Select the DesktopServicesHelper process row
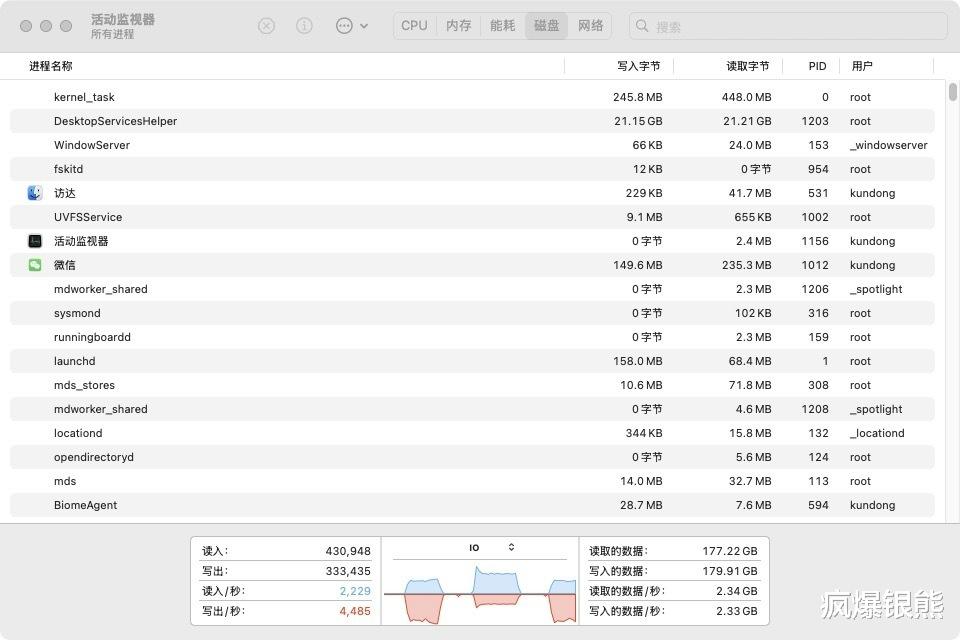 [x=472, y=121]
